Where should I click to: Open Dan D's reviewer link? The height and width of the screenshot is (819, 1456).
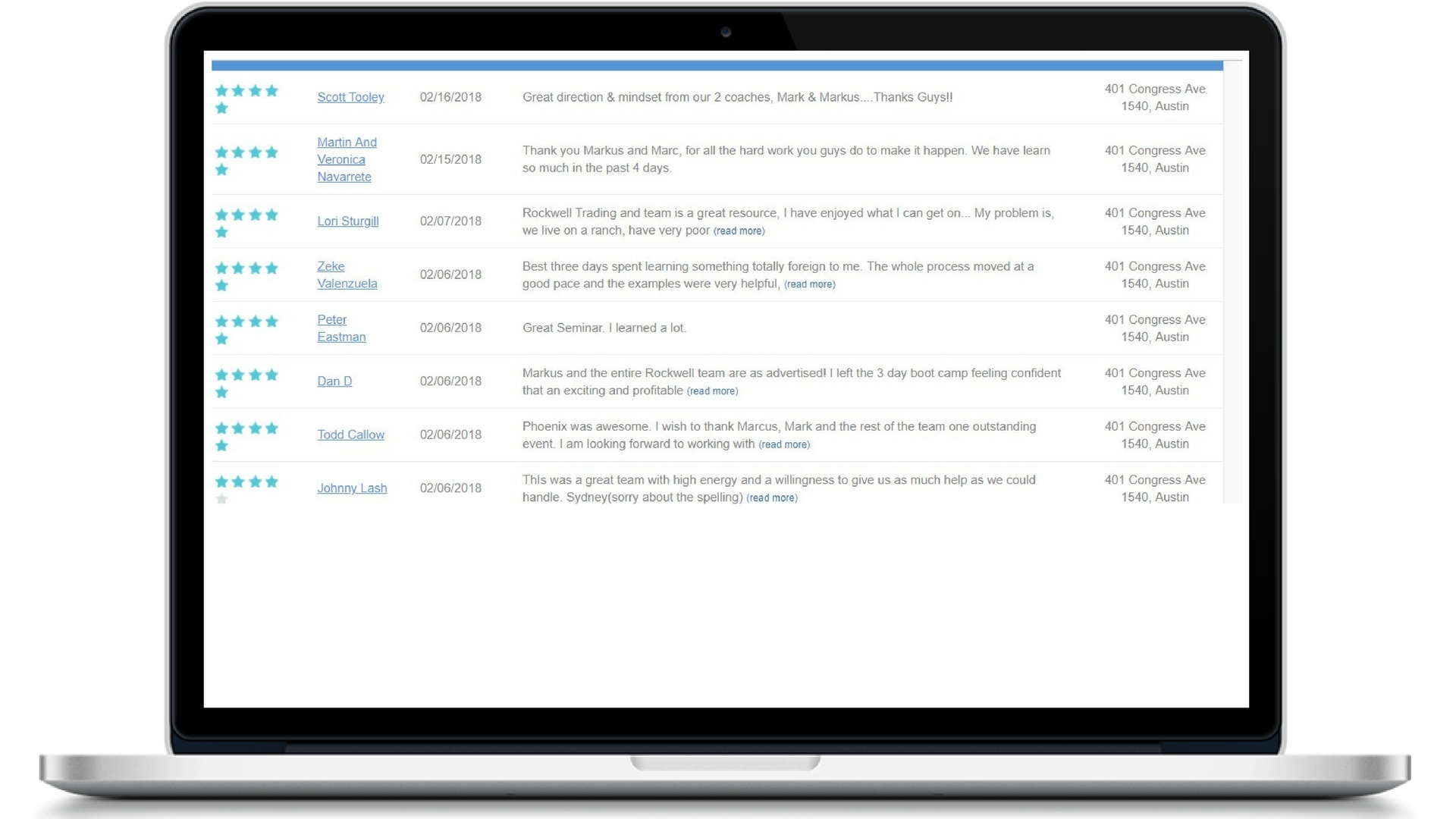coord(334,381)
